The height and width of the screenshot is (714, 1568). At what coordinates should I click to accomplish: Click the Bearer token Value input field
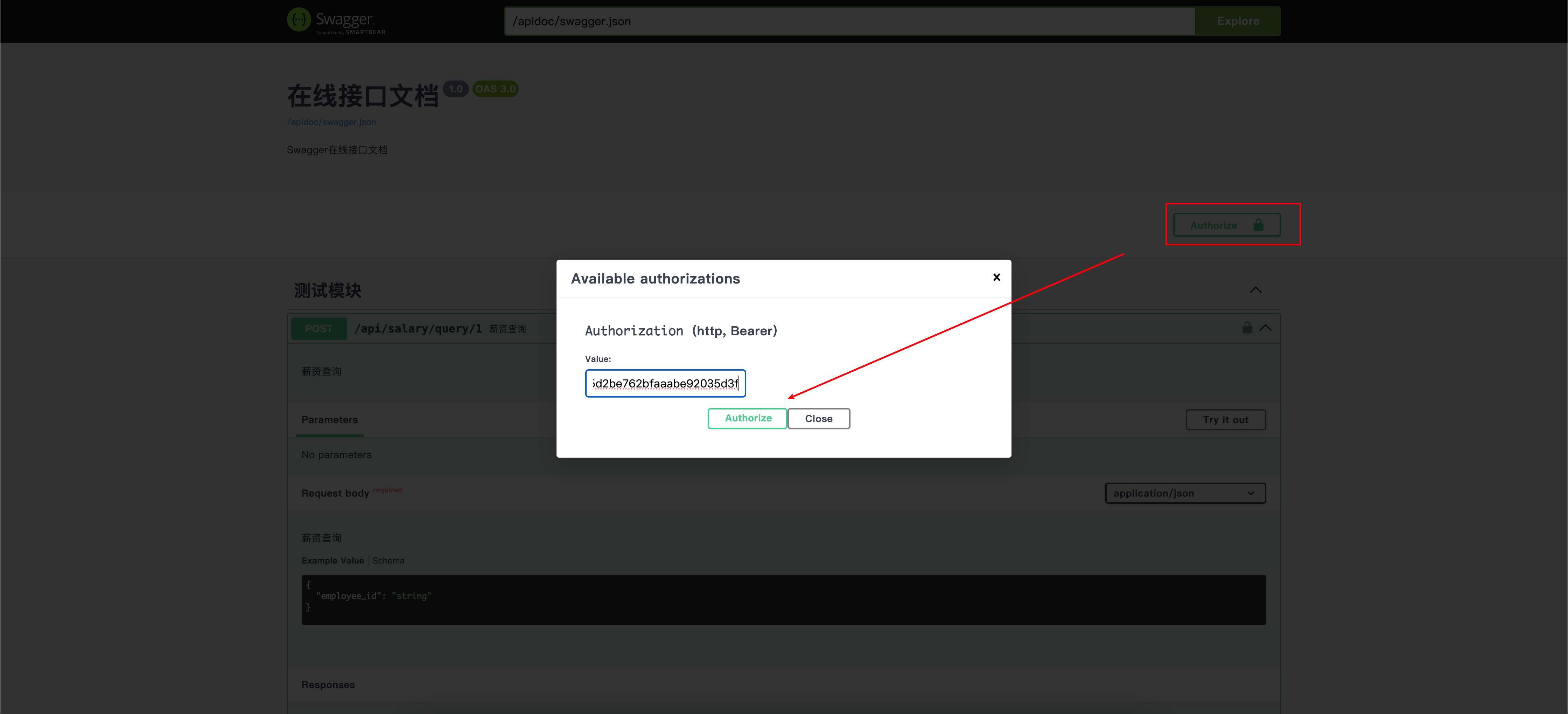[x=665, y=384]
